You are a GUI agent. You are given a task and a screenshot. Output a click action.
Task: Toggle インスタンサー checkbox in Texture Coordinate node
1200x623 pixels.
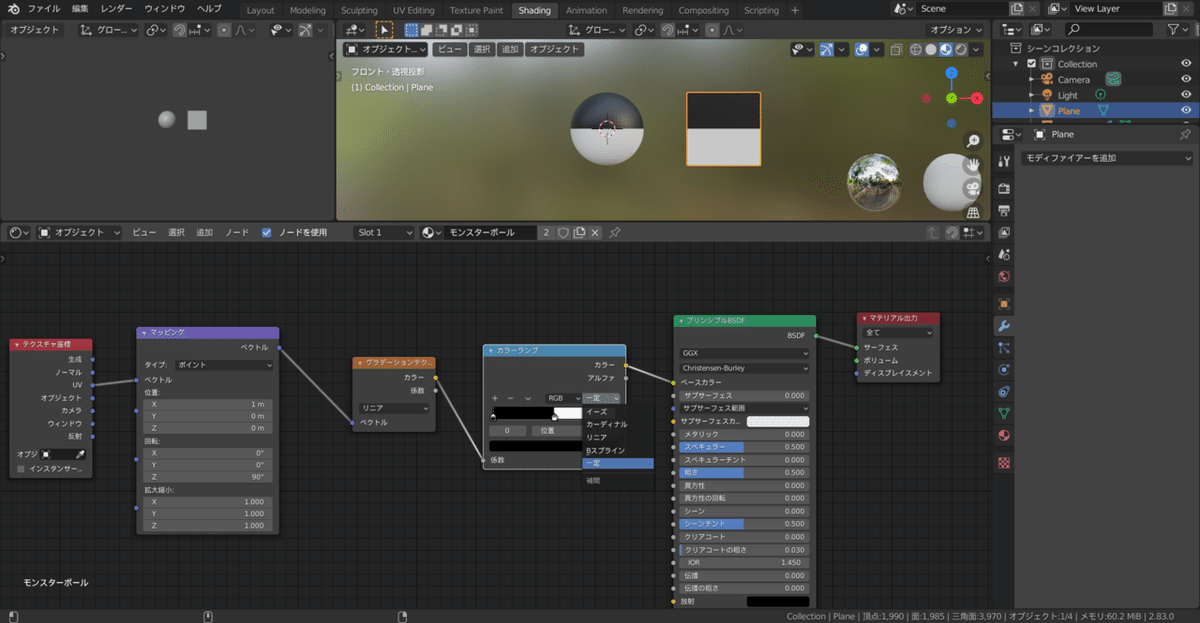[21, 468]
